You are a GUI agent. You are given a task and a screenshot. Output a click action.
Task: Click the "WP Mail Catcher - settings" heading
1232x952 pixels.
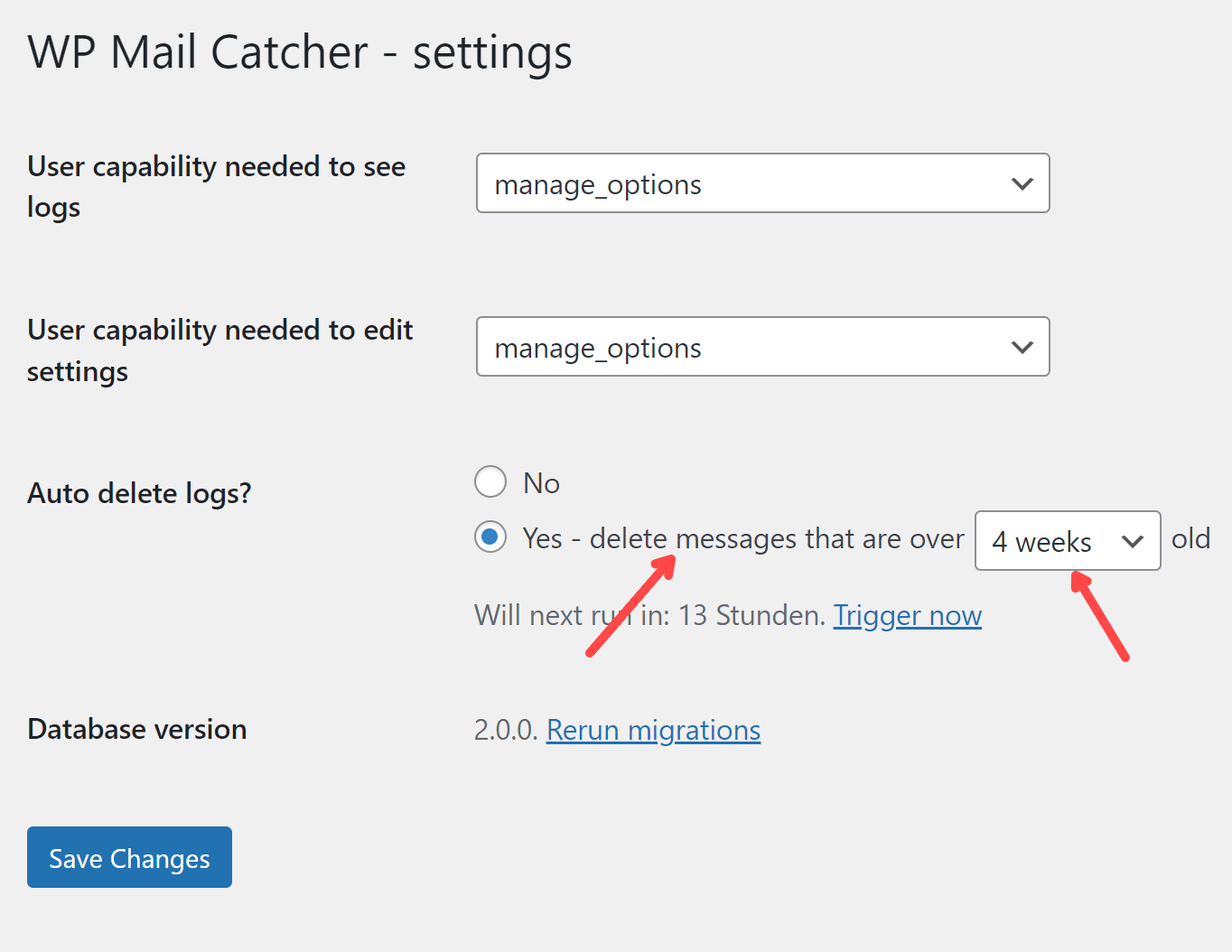[x=299, y=52]
